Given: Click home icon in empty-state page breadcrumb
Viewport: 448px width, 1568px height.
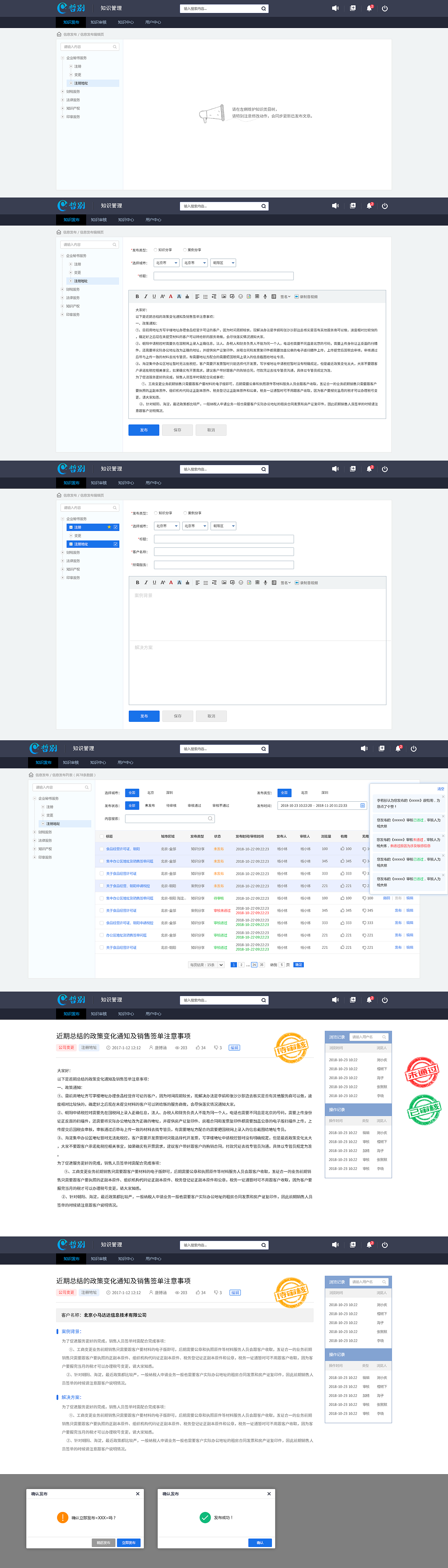Looking at the screenshot, I should point(59,35).
